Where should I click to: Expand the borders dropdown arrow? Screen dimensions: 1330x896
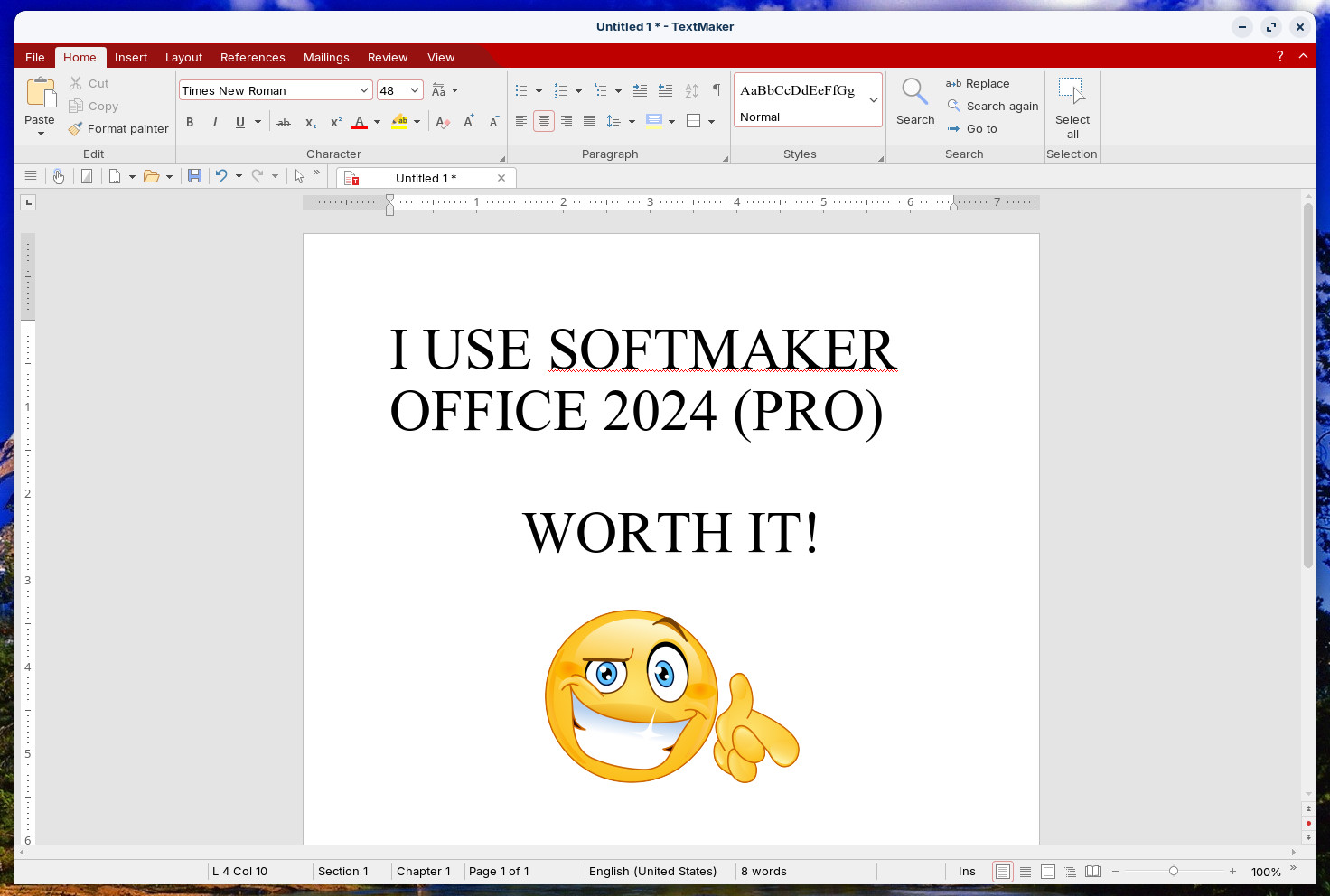pos(712,121)
